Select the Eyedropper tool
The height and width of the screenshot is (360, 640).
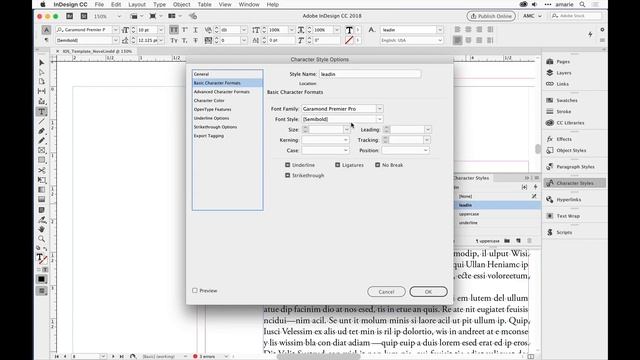point(42,220)
